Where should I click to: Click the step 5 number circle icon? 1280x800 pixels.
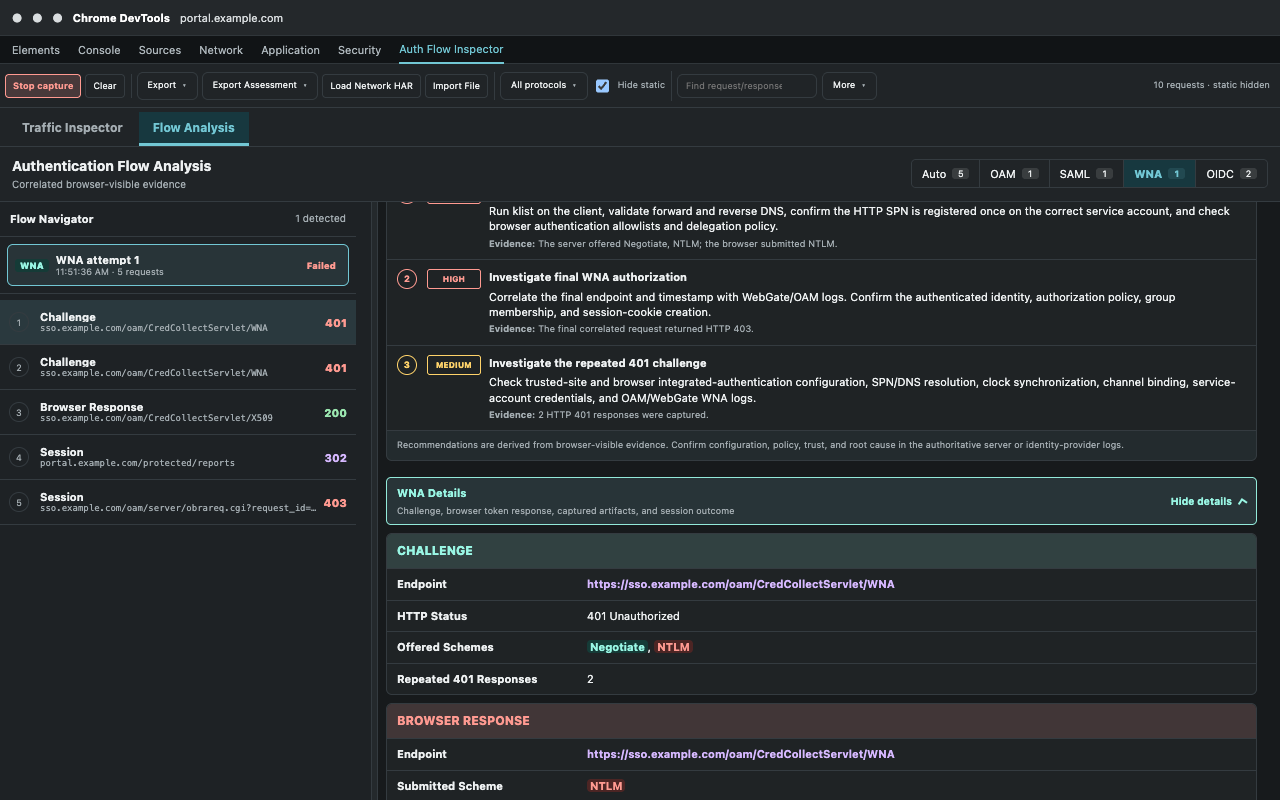18,503
